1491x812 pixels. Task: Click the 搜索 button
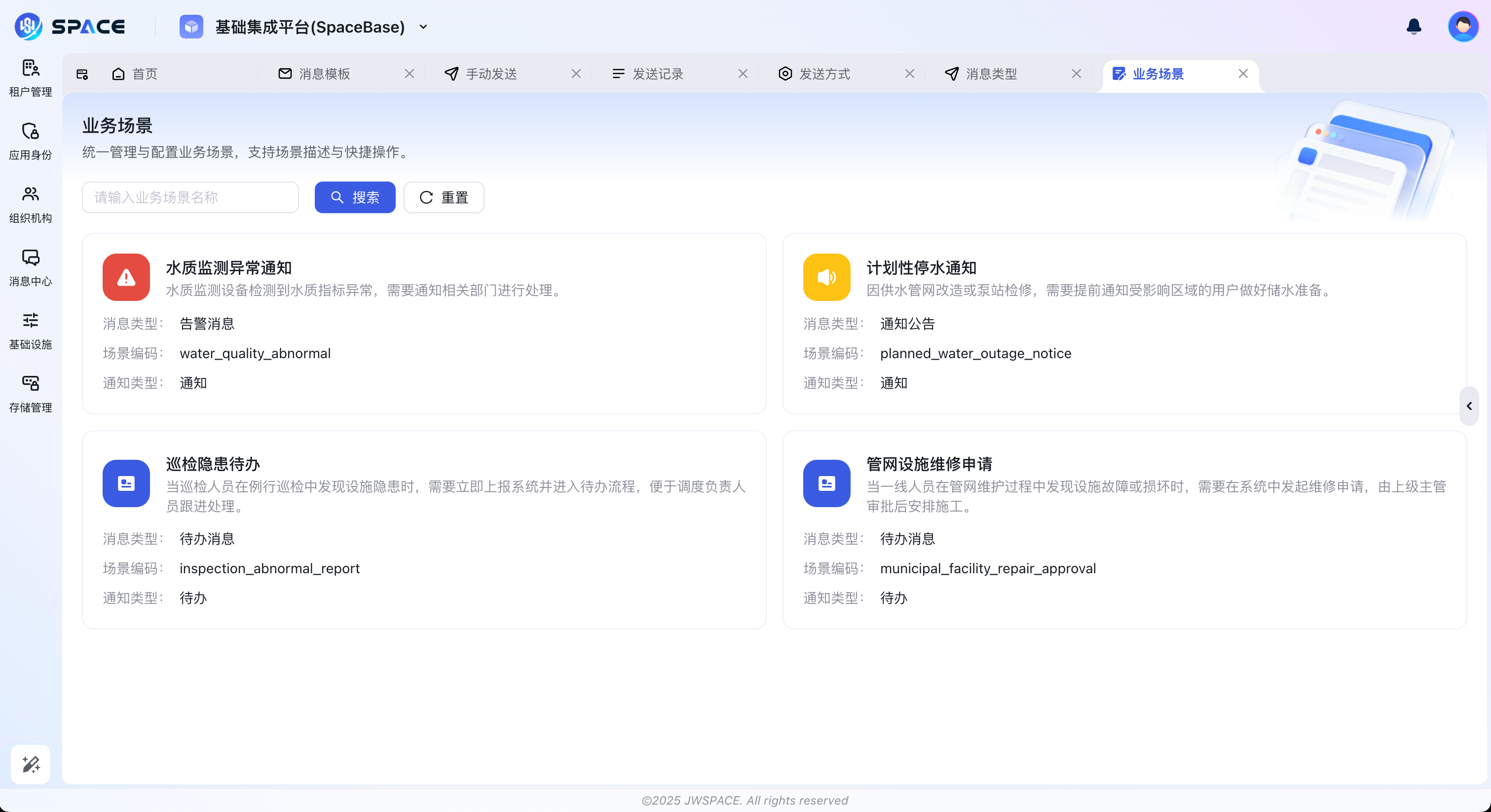click(355, 197)
